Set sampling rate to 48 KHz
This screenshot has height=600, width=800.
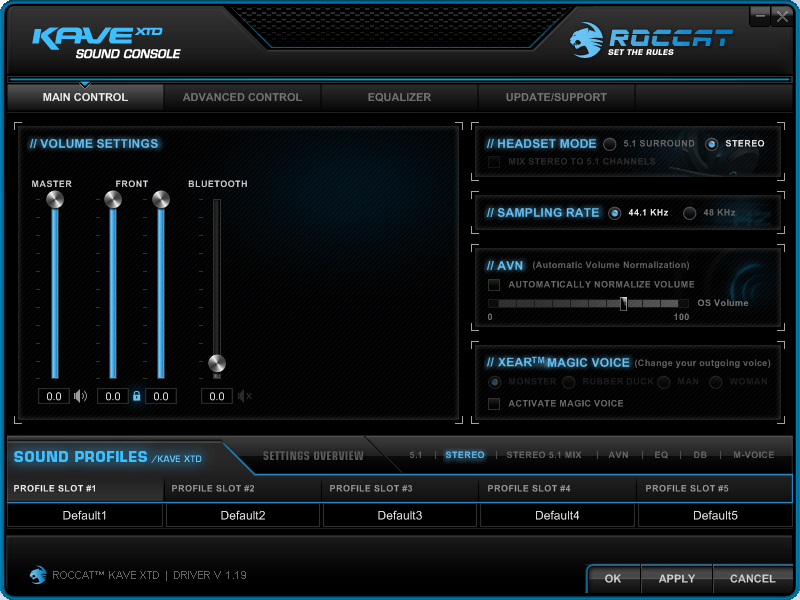coord(689,213)
